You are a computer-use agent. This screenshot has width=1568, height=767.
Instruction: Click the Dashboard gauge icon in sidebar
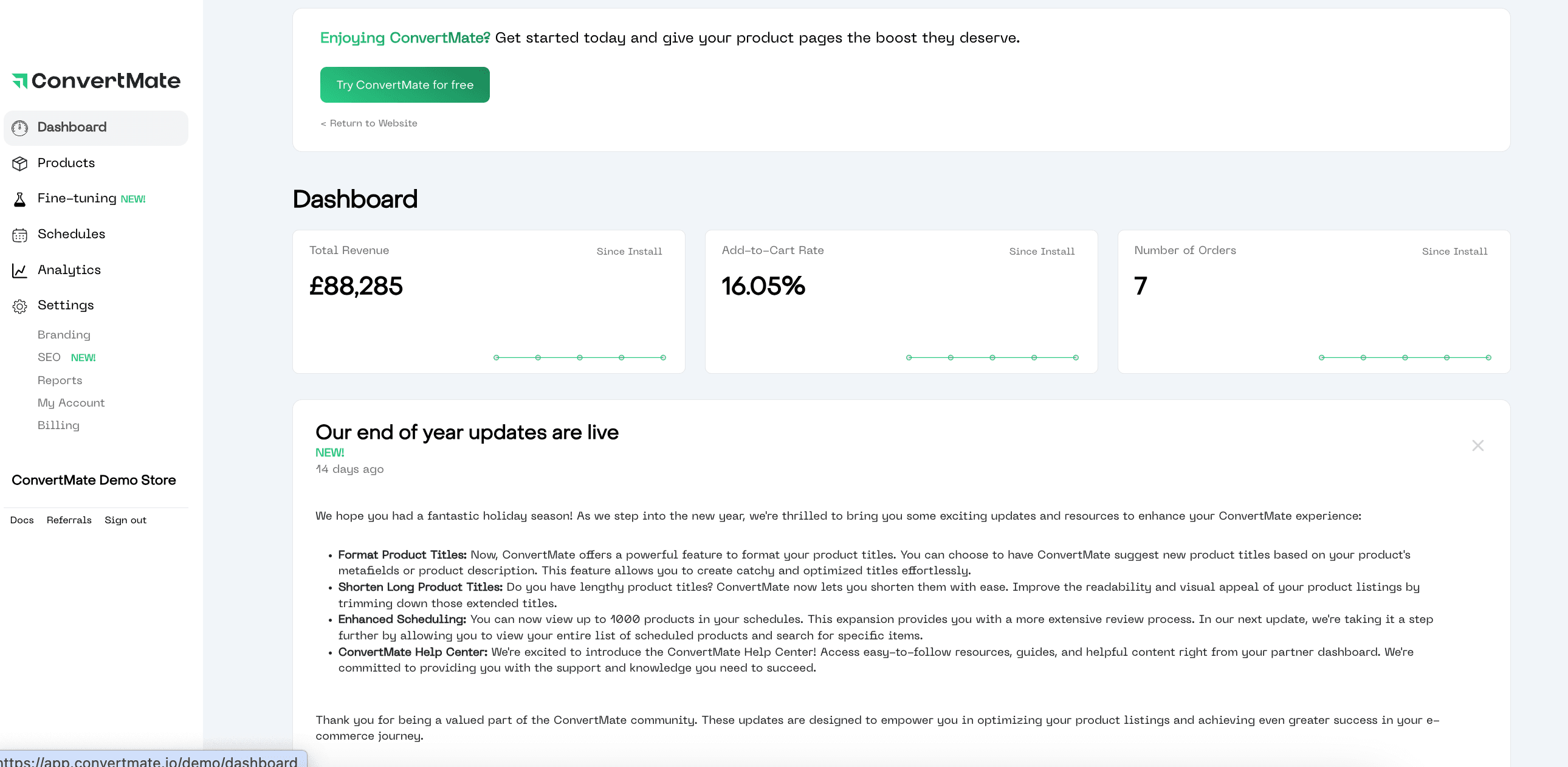point(19,128)
